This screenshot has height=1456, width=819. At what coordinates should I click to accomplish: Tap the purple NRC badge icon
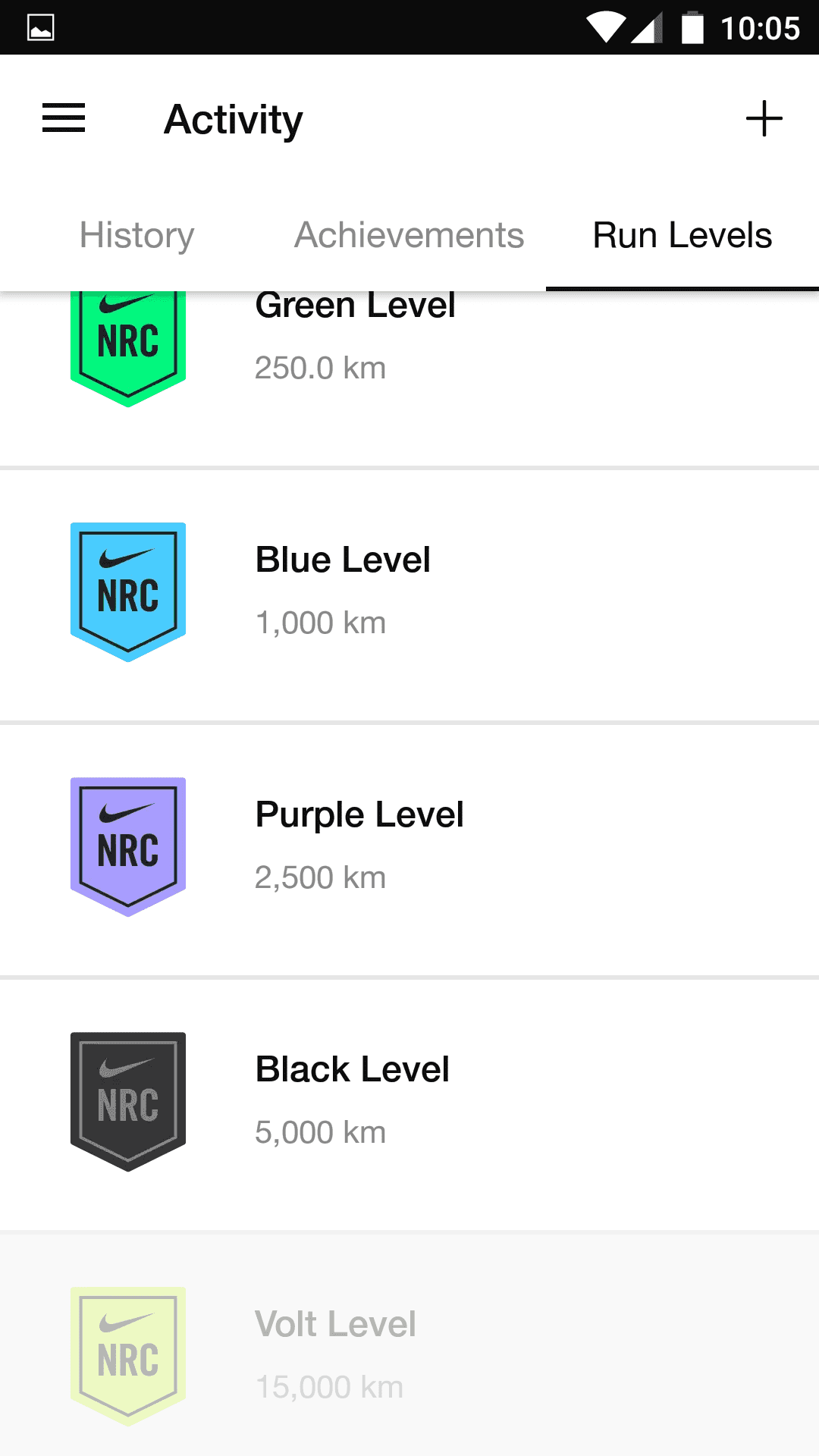click(x=128, y=847)
